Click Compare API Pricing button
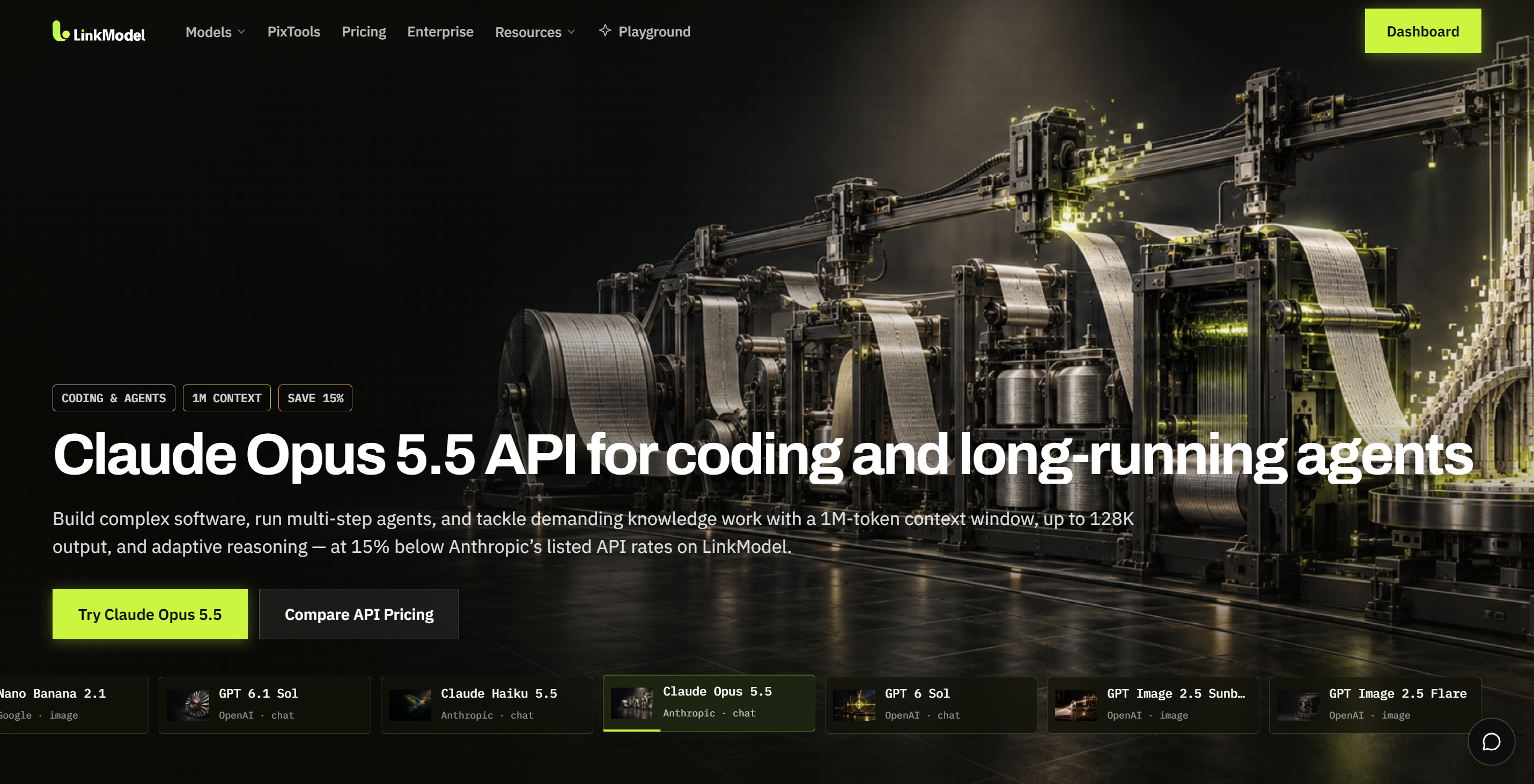The height and width of the screenshot is (784, 1534). (359, 614)
